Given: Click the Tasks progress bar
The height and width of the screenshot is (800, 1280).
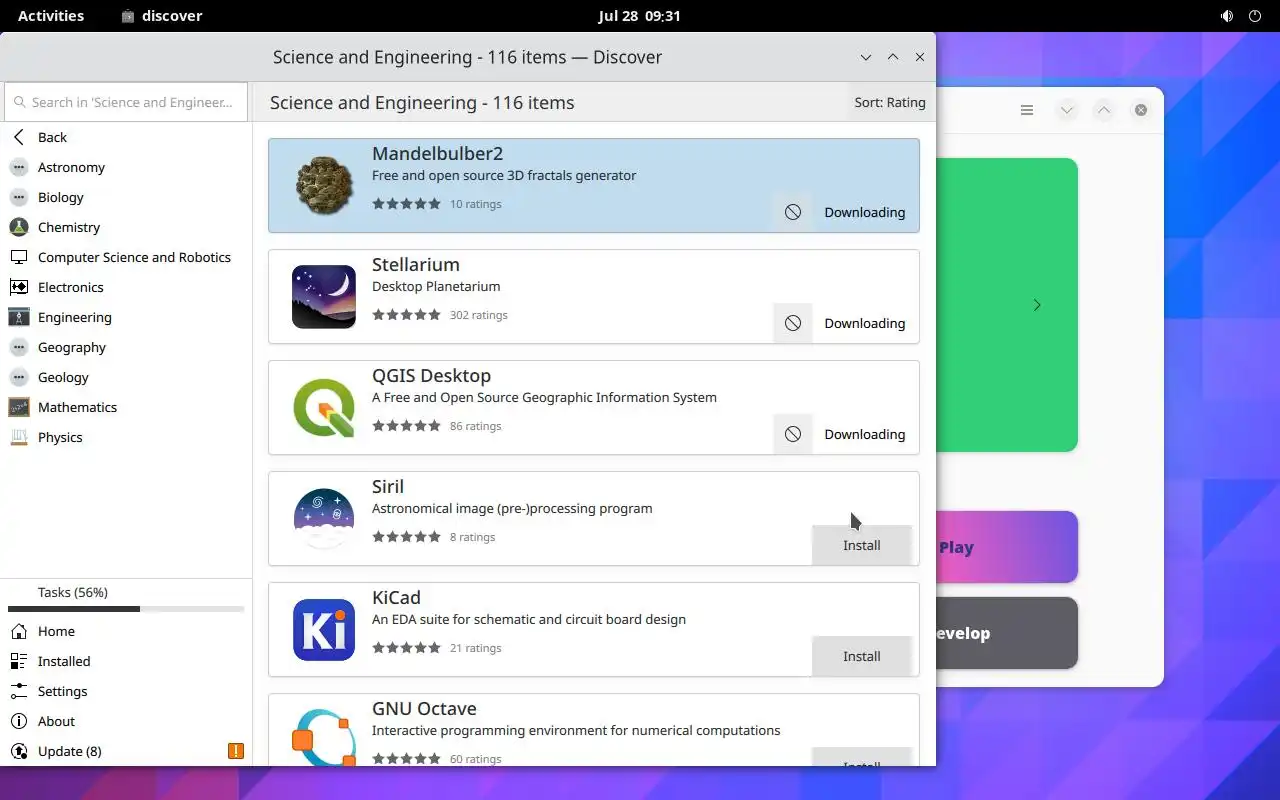Looking at the screenshot, I should (126, 609).
